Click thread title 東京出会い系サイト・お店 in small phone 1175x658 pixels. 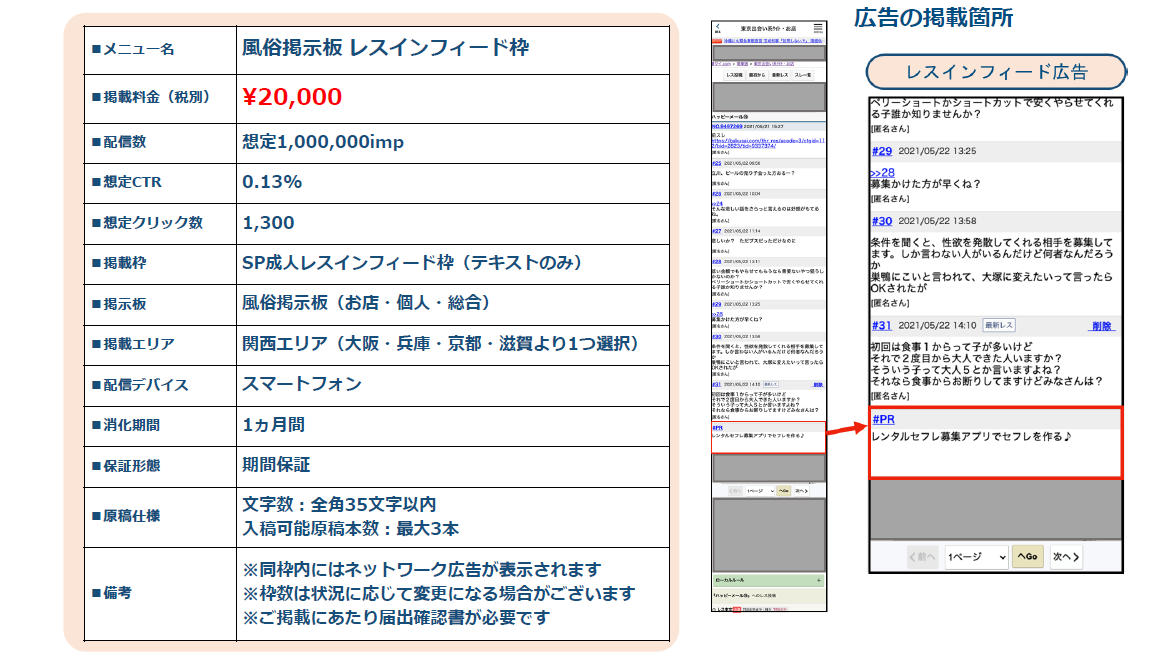769,28
